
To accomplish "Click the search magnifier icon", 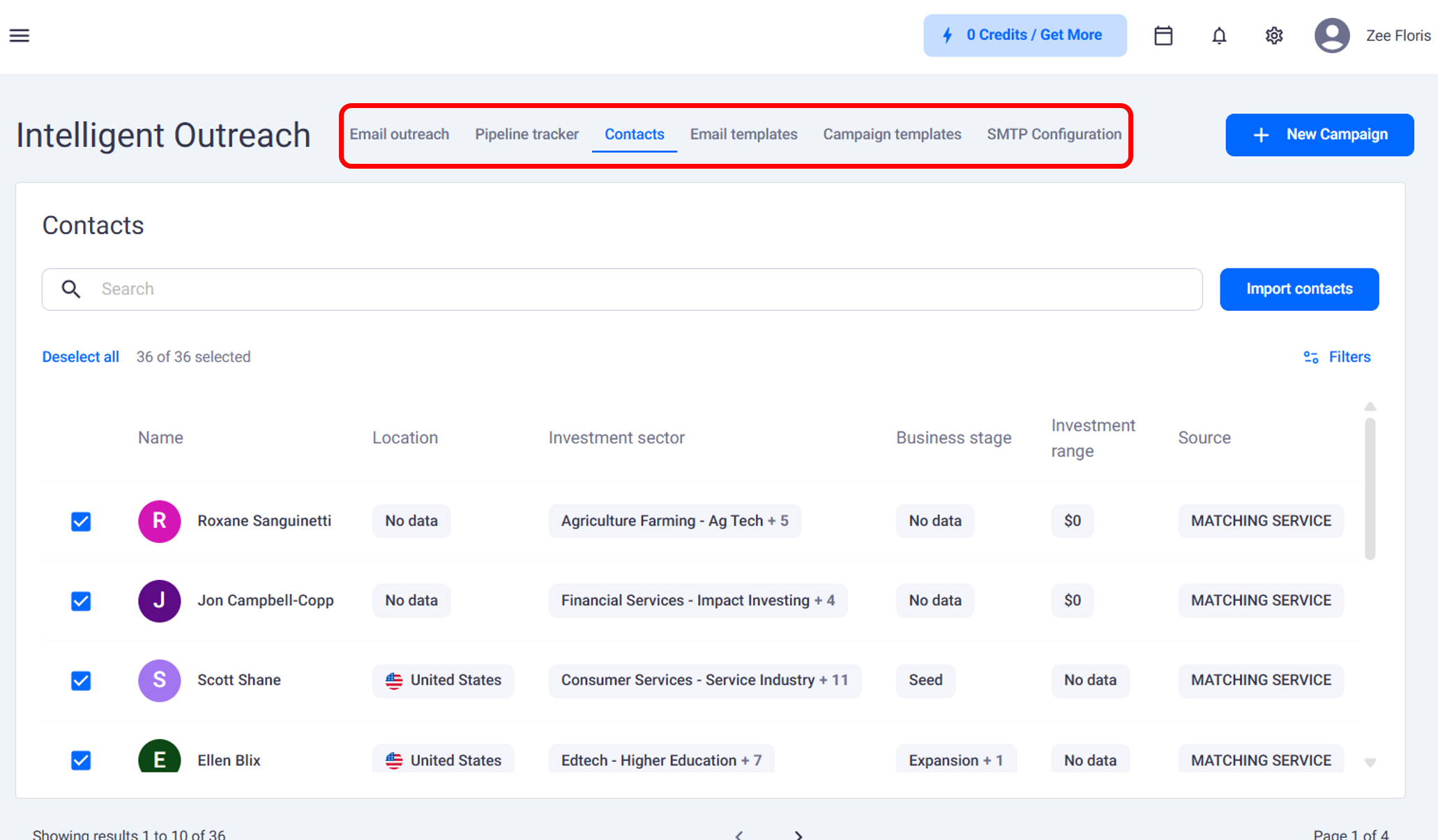I will [x=71, y=289].
